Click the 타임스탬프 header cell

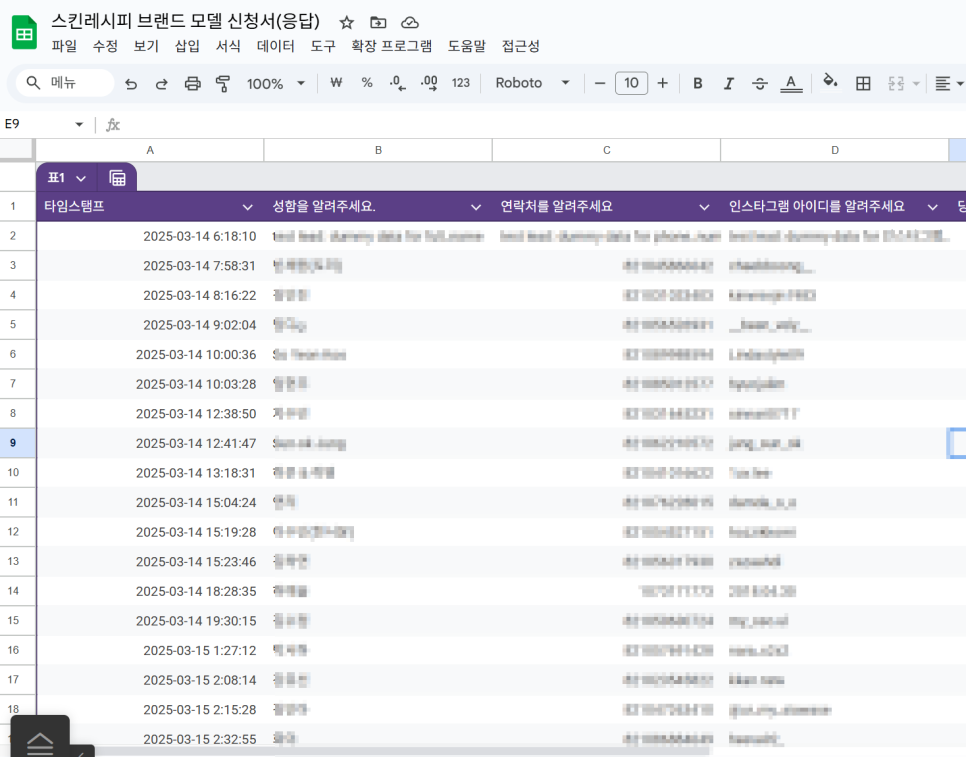click(150, 206)
